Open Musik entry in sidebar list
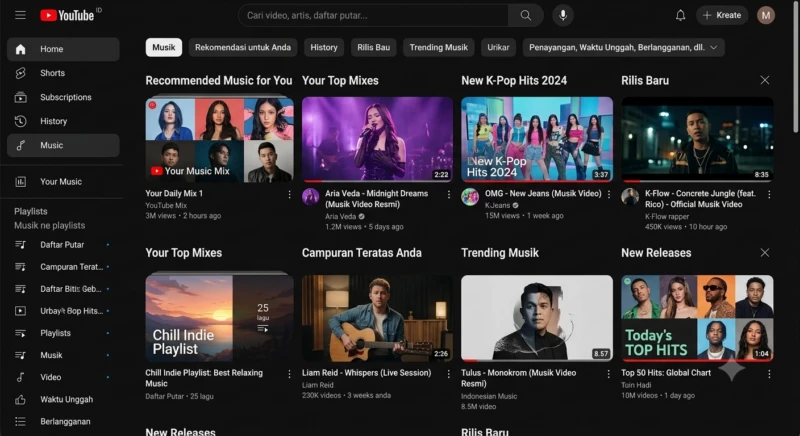 coord(63,355)
